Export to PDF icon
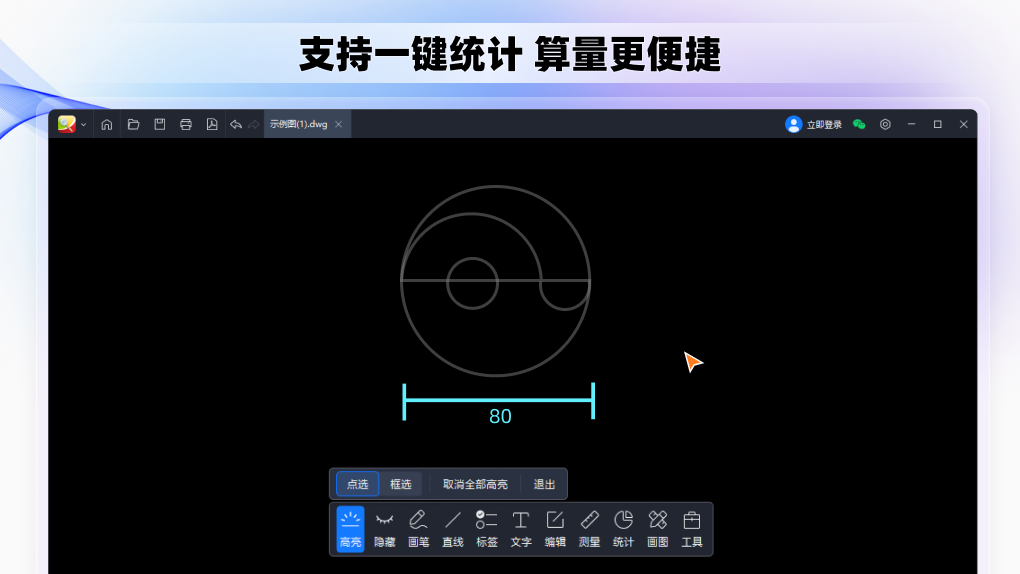Image resolution: width=1020 pixels, height=574 pixels. [212, 124]
